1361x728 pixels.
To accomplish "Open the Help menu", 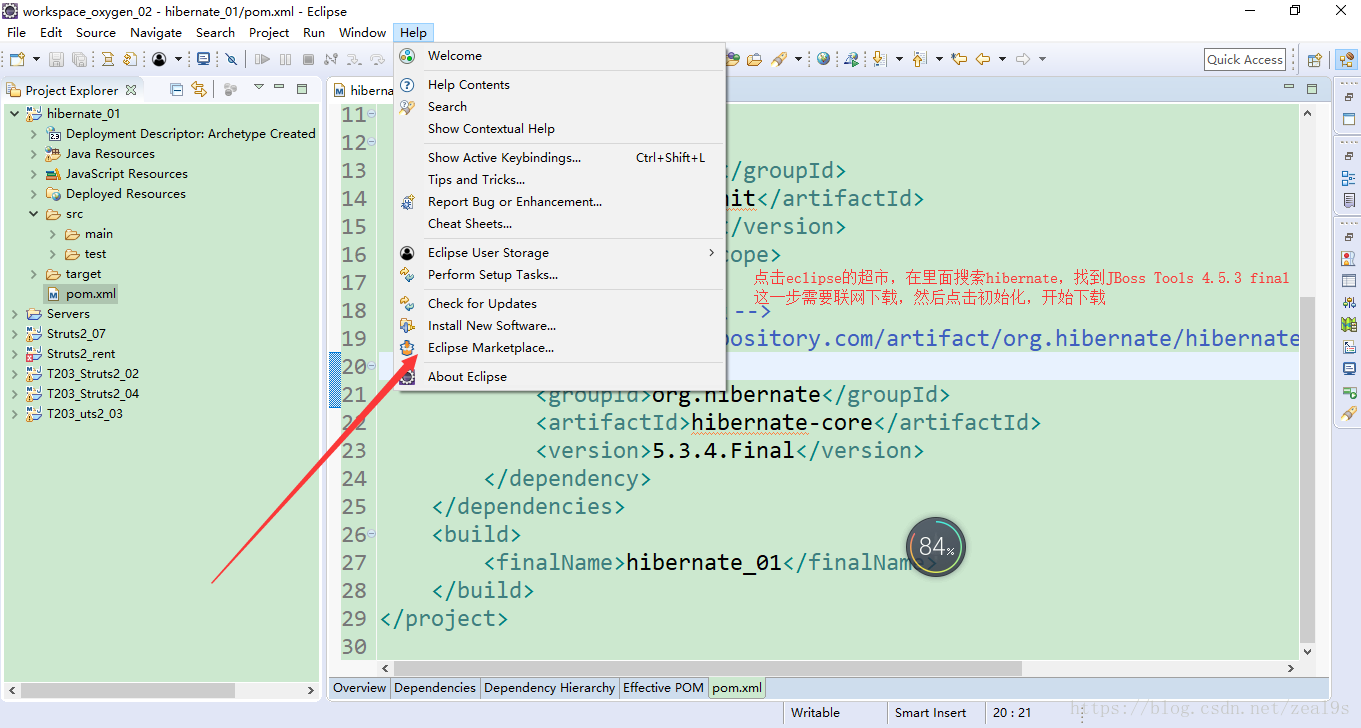I will pyautogui.click(x=413, y=33).
